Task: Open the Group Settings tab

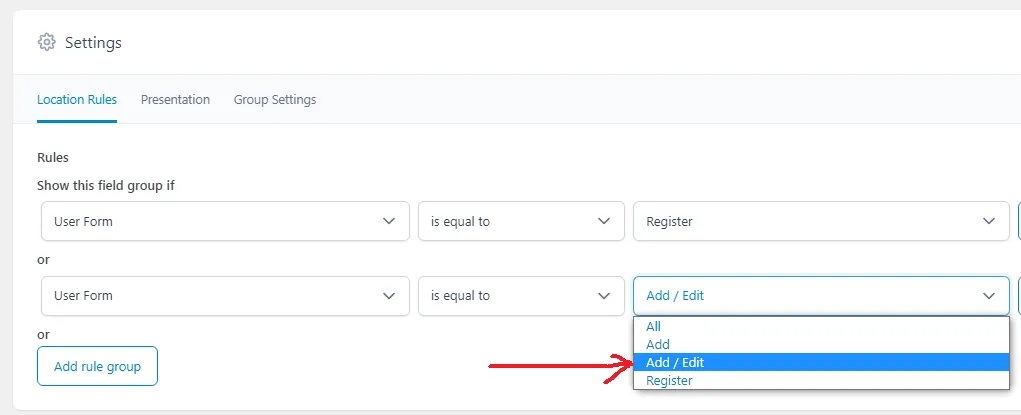Action: pyautogui.click(x=275, y=100)
